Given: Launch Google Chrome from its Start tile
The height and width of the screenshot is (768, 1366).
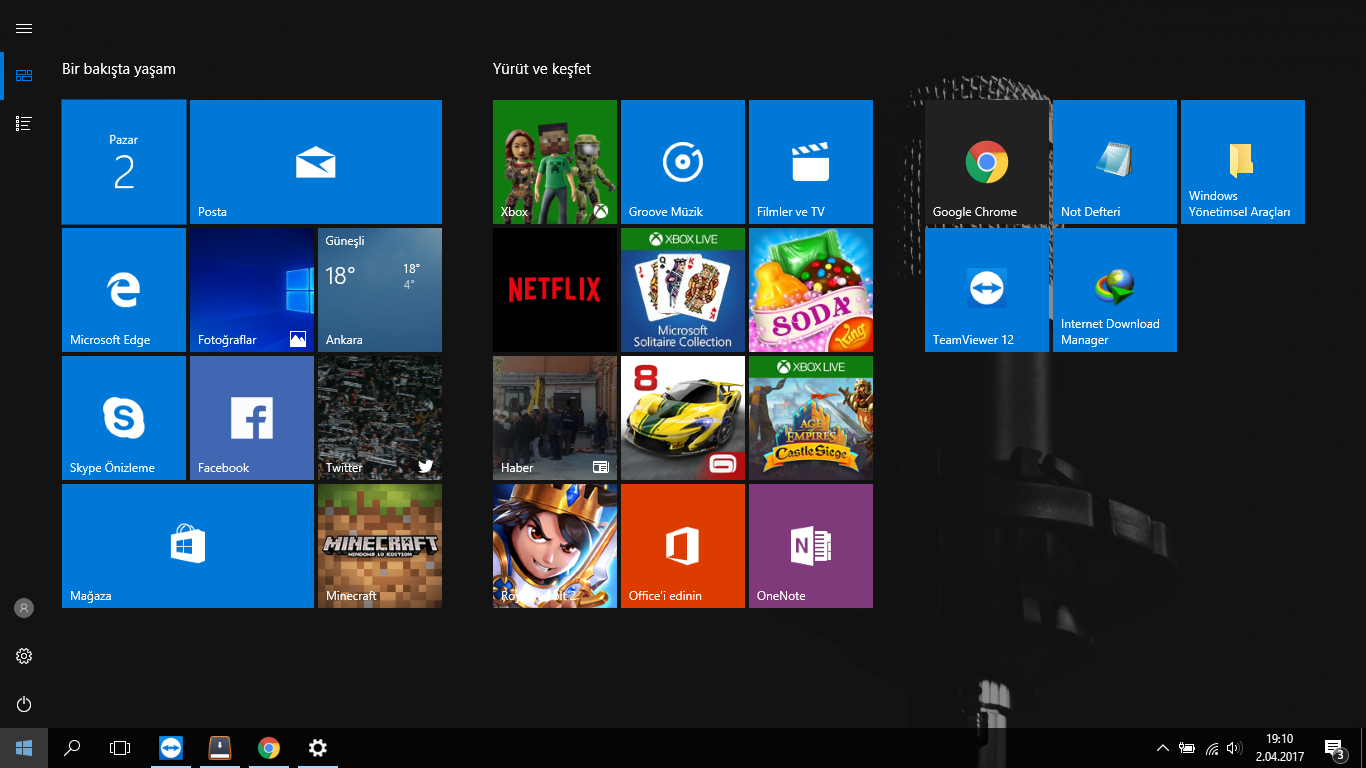Looking at the screenshot, I should (986, 162).
